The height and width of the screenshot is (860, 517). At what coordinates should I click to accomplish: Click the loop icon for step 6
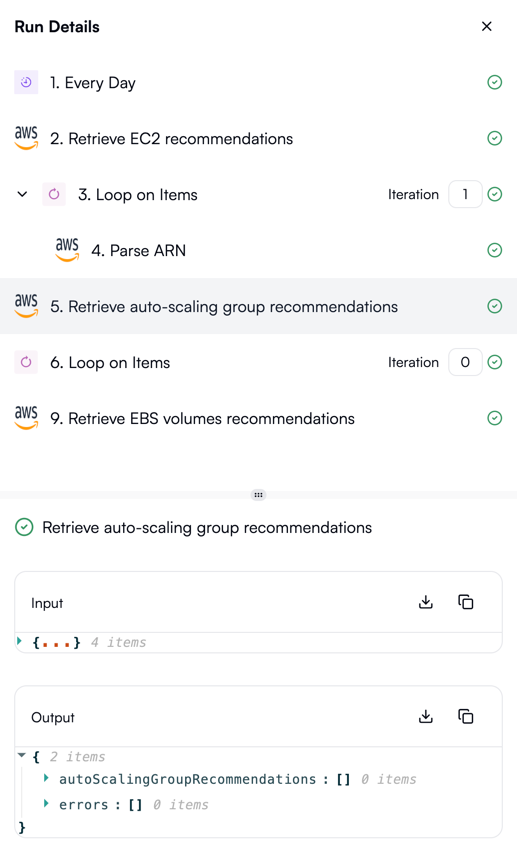click(x=26, y=362)
